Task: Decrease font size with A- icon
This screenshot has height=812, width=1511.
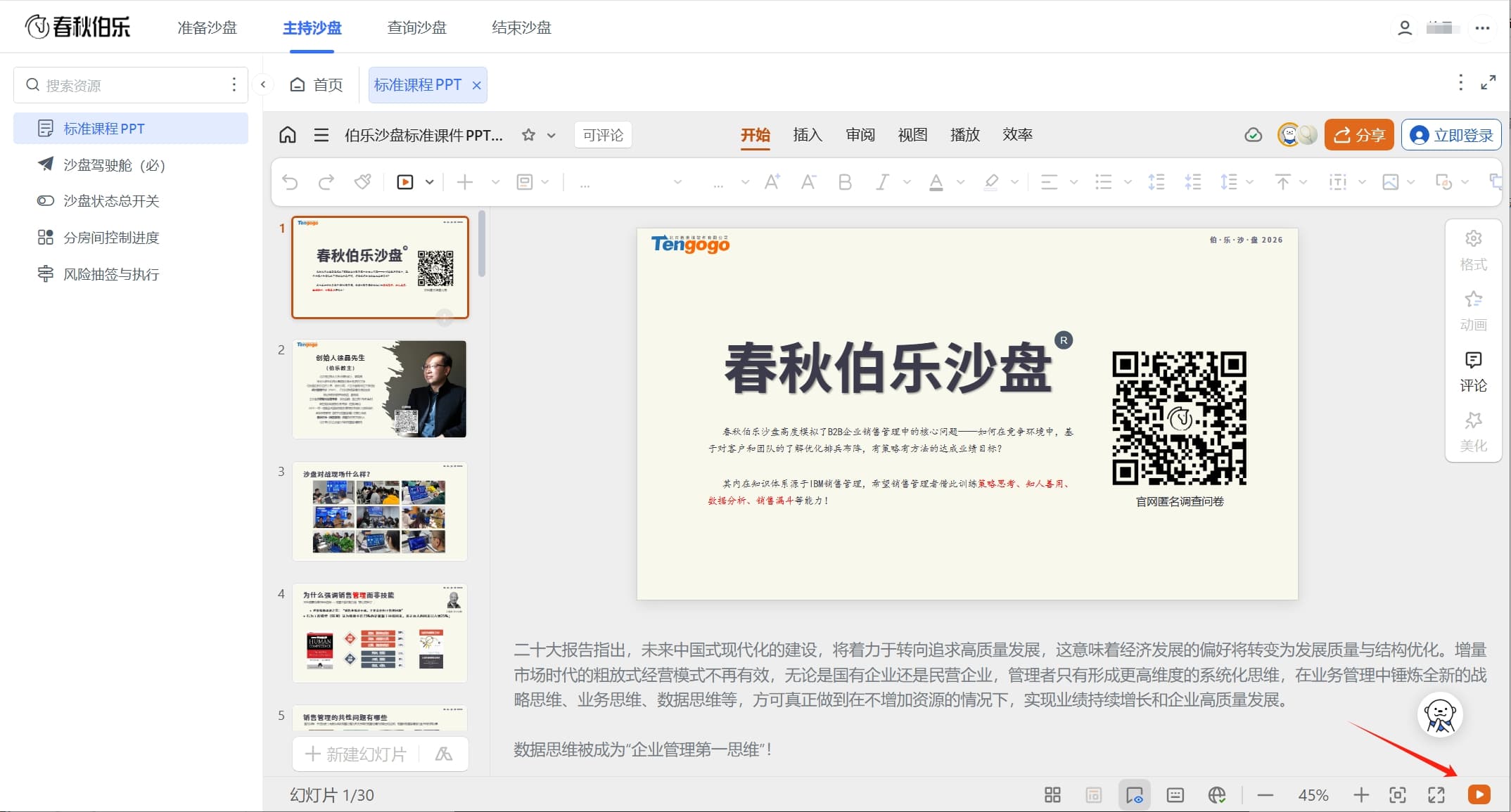Action: click(x=808, y=182)
